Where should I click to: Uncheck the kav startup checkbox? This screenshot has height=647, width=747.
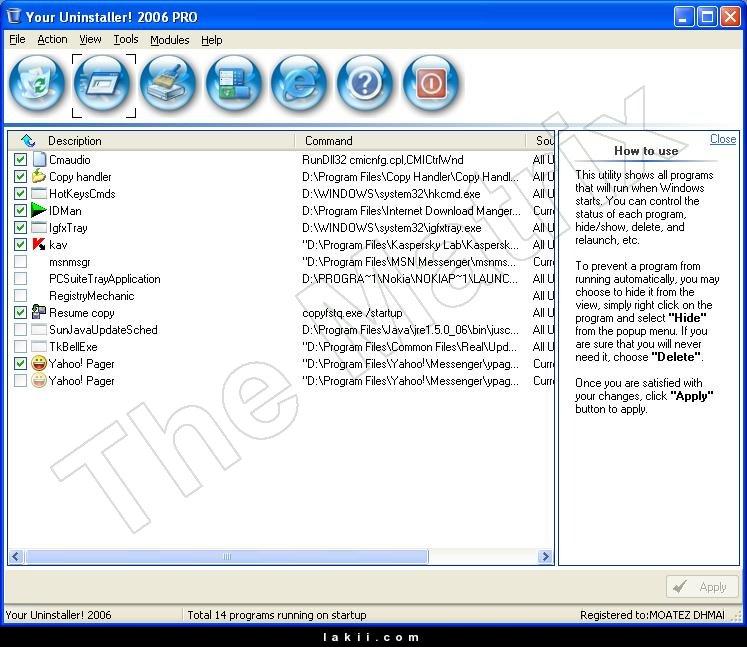tap(20, 244)
